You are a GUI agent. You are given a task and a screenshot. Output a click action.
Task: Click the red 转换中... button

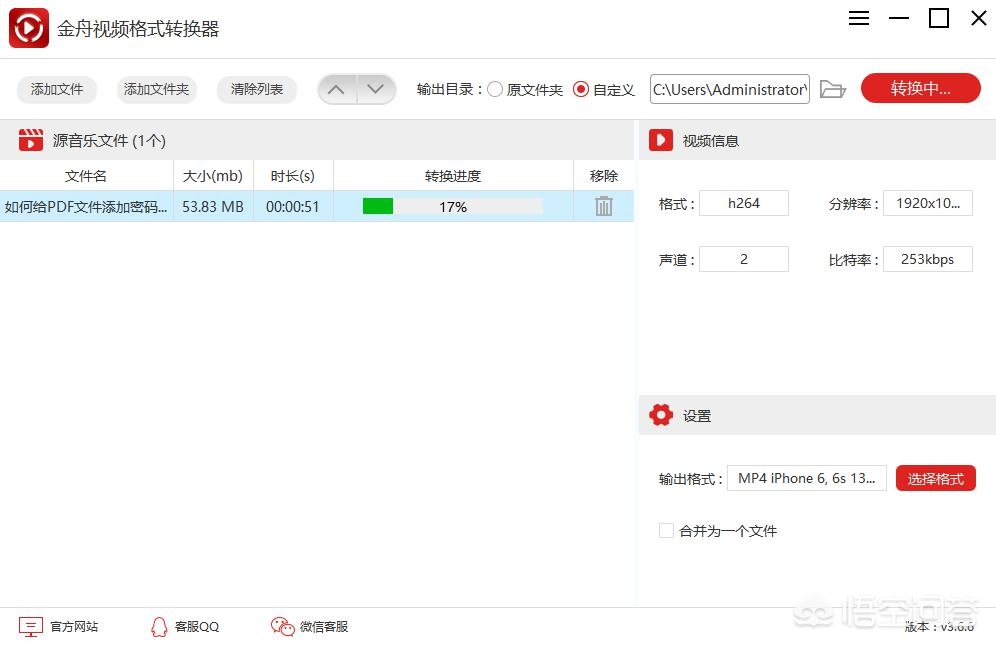click(x=920, y=88)
